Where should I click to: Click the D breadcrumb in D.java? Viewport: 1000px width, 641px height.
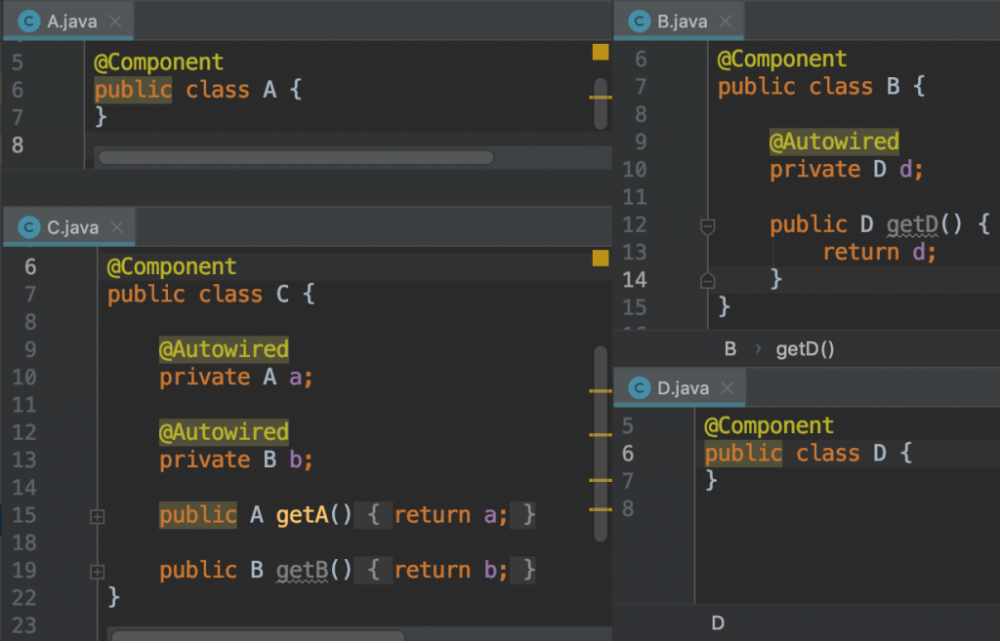pyautogui.click(x=717, y=623)
